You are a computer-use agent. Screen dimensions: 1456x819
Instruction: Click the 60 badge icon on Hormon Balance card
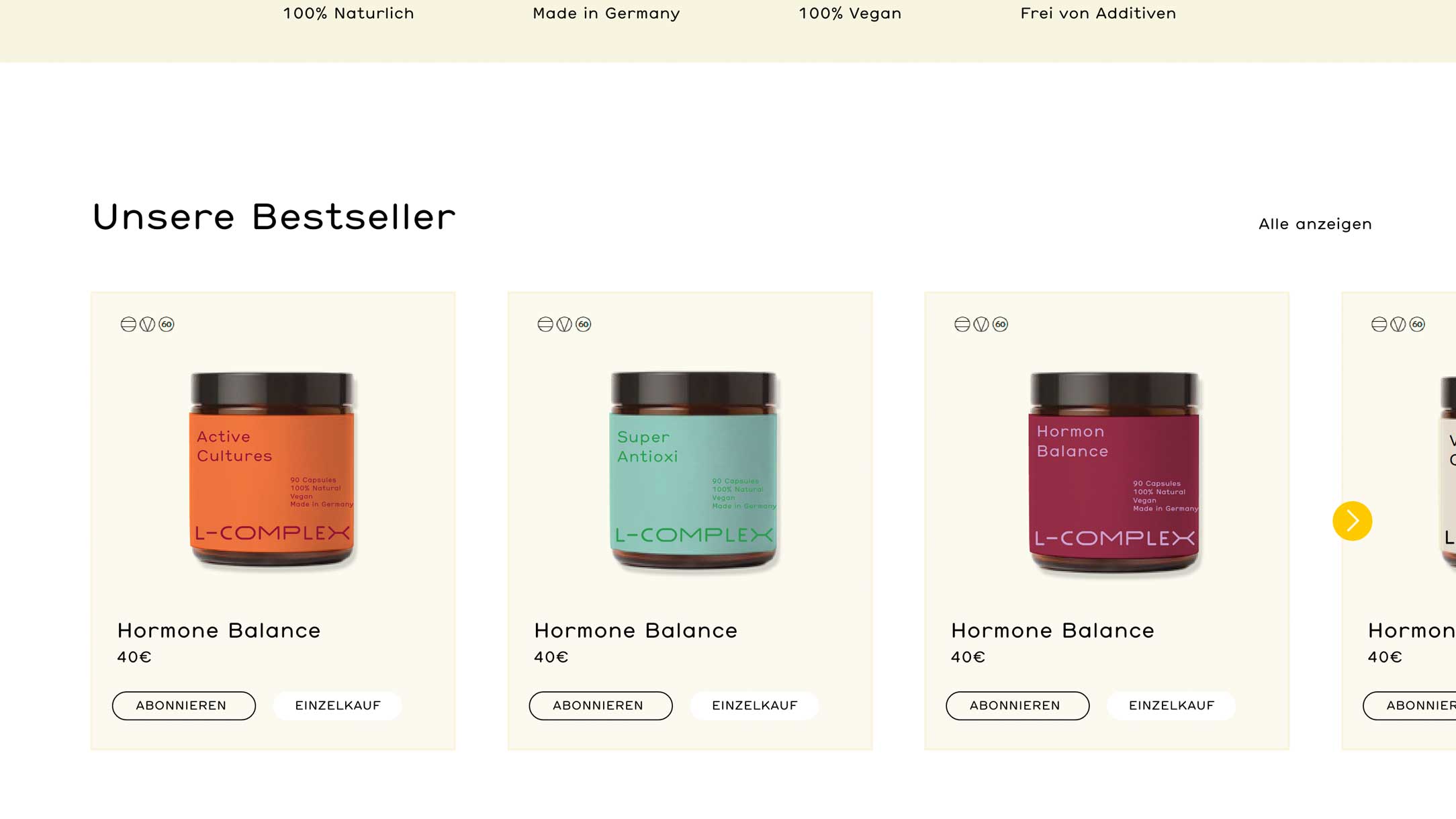pyautogui.click(x=1001, y=325)
